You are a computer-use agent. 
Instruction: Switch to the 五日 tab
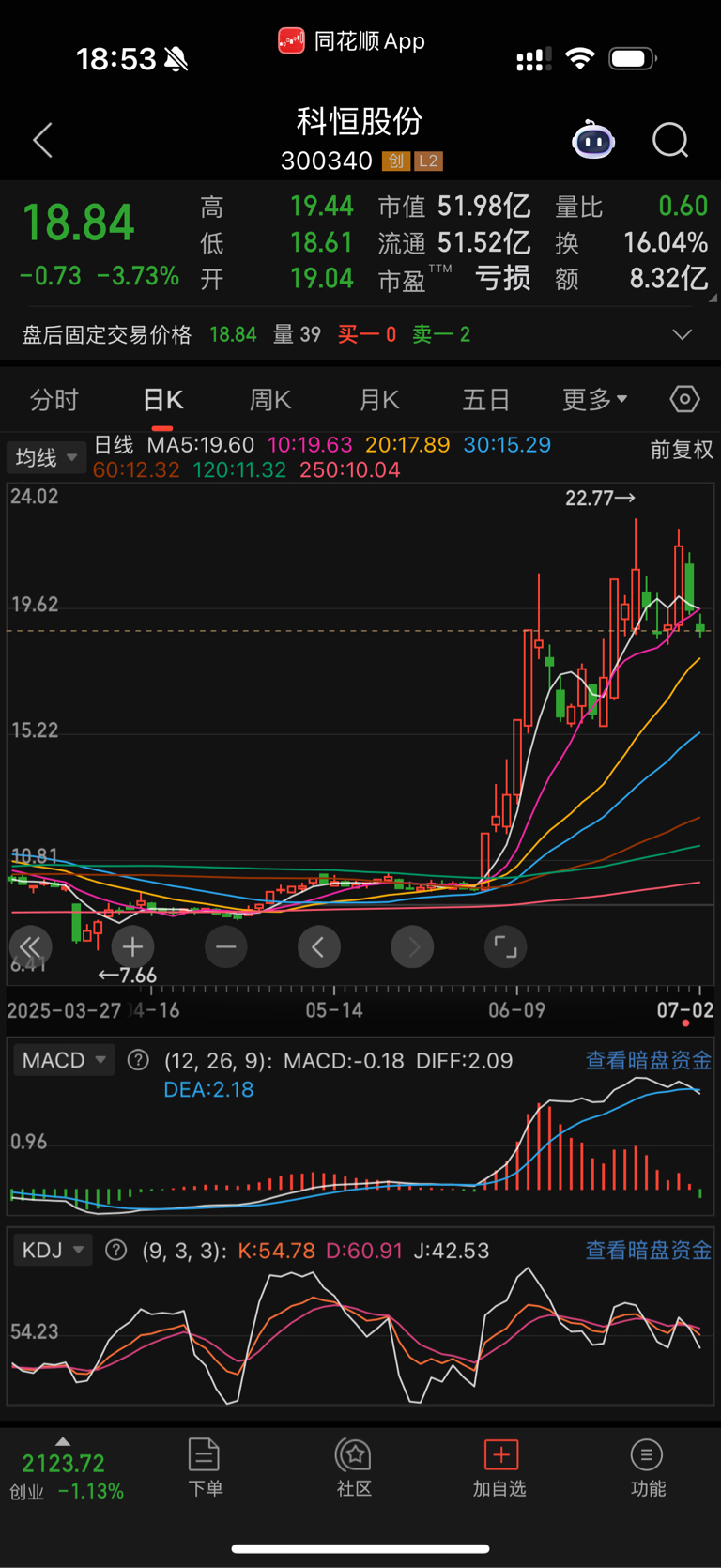(486, 400)
